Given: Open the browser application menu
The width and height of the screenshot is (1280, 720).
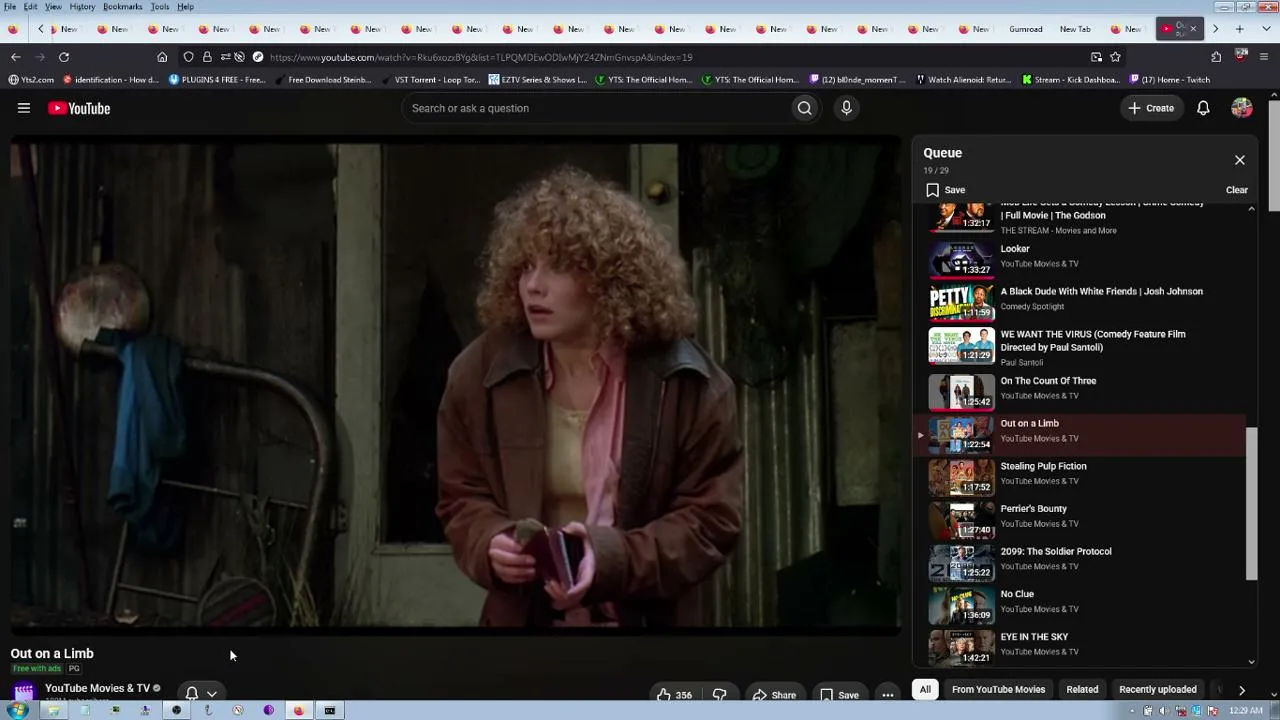Looking at the screenshot, I should 1265,57.
